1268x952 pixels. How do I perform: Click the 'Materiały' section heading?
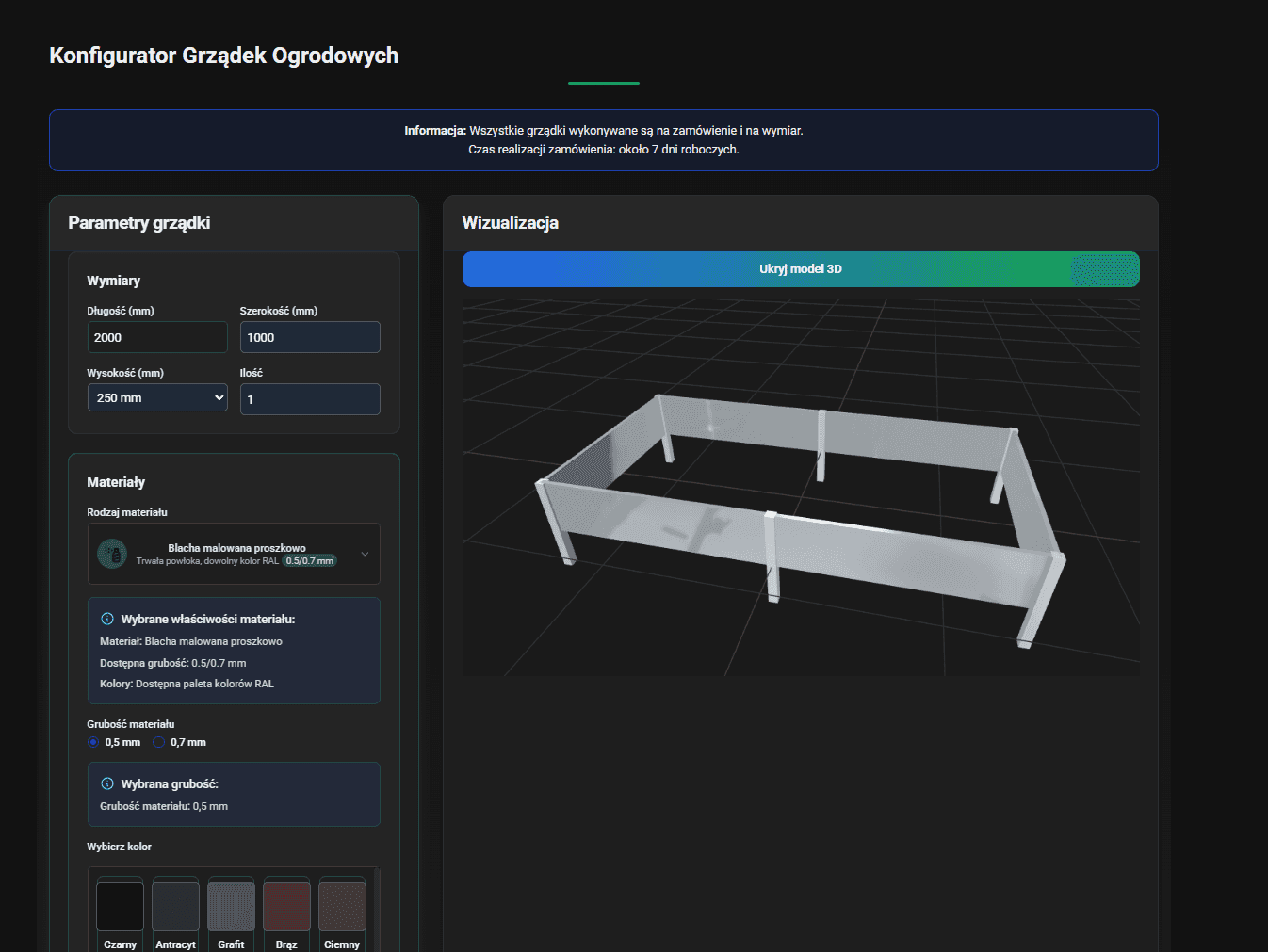[x=116, y=482]
